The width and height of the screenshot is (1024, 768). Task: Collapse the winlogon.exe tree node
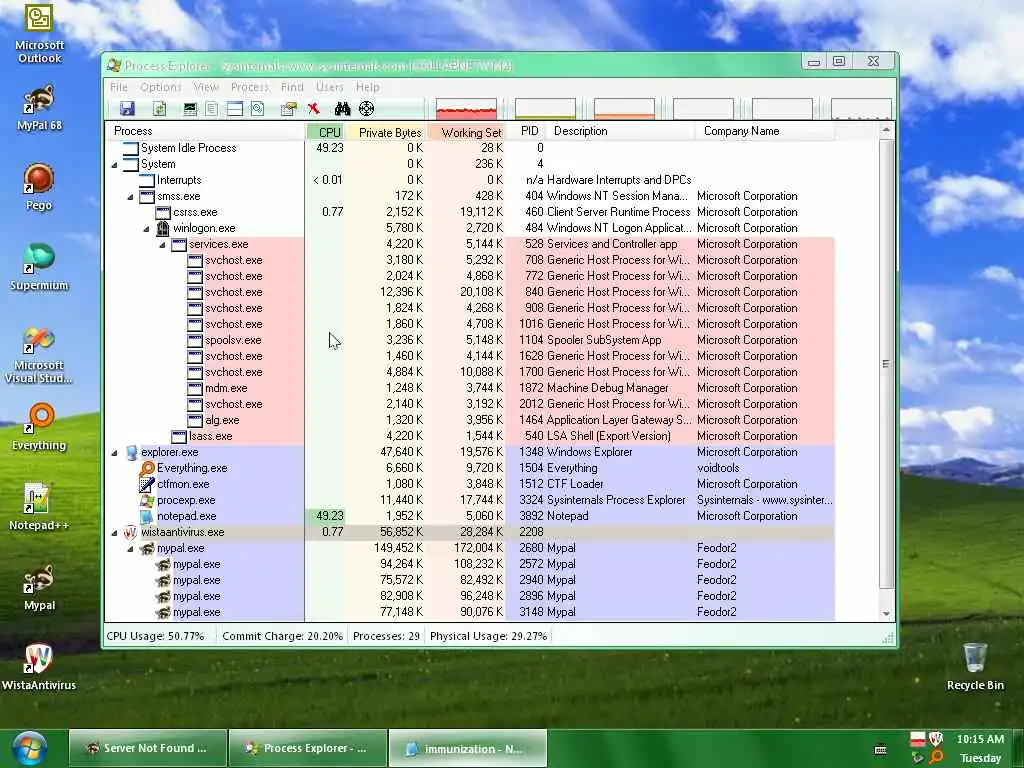click(x=146, y=229)
